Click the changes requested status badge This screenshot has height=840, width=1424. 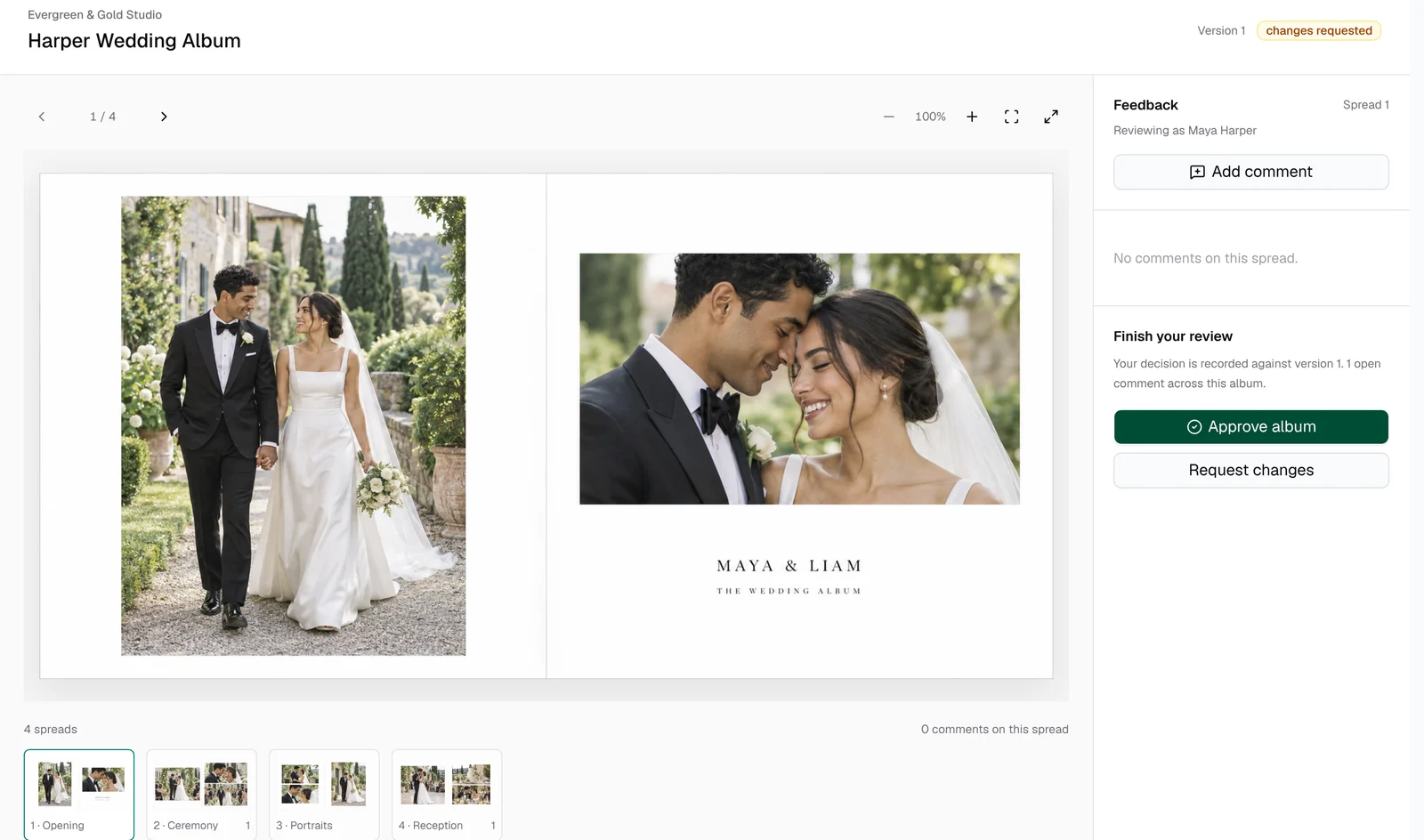1318,30
